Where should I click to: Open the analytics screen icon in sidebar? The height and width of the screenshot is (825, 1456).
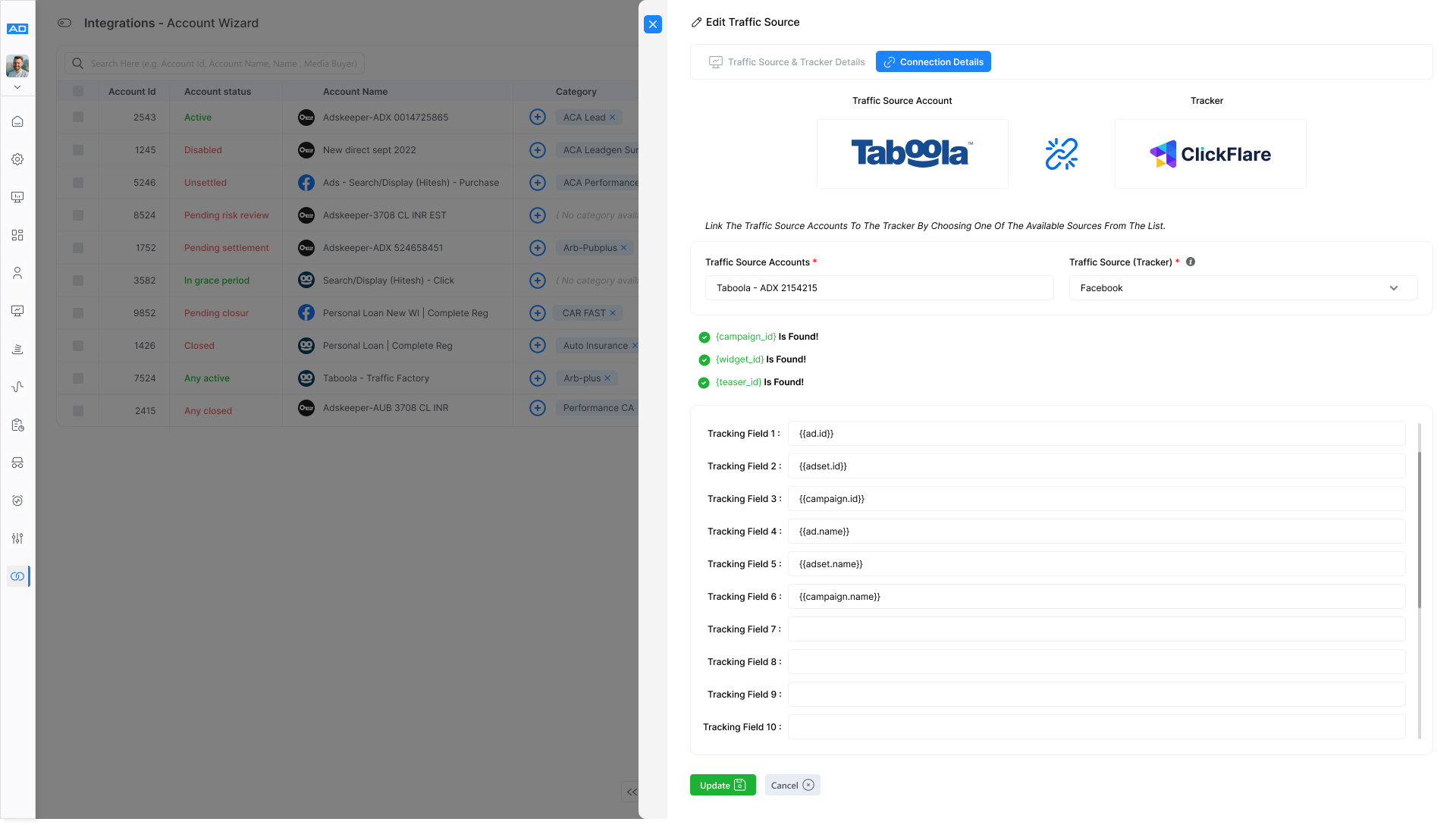coord(17,311)
